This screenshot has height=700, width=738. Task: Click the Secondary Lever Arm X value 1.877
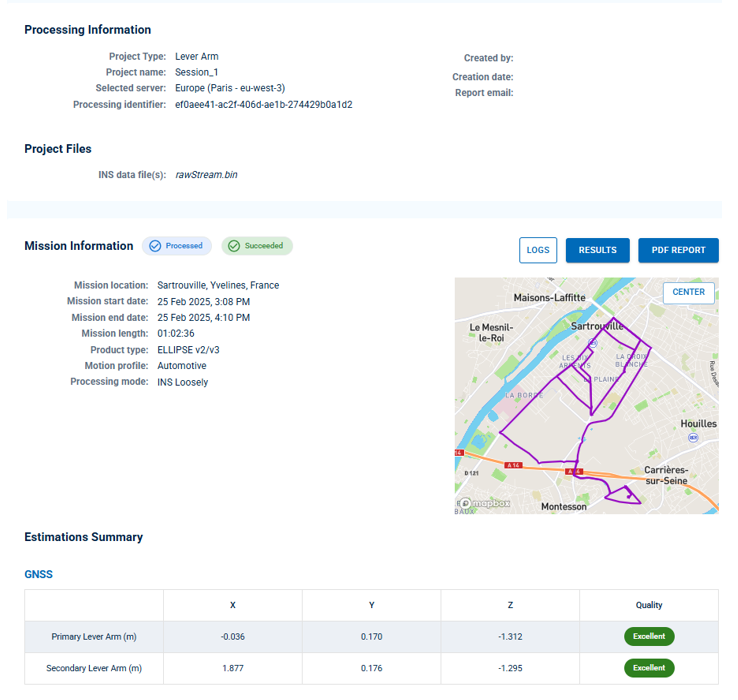[233, 669]
